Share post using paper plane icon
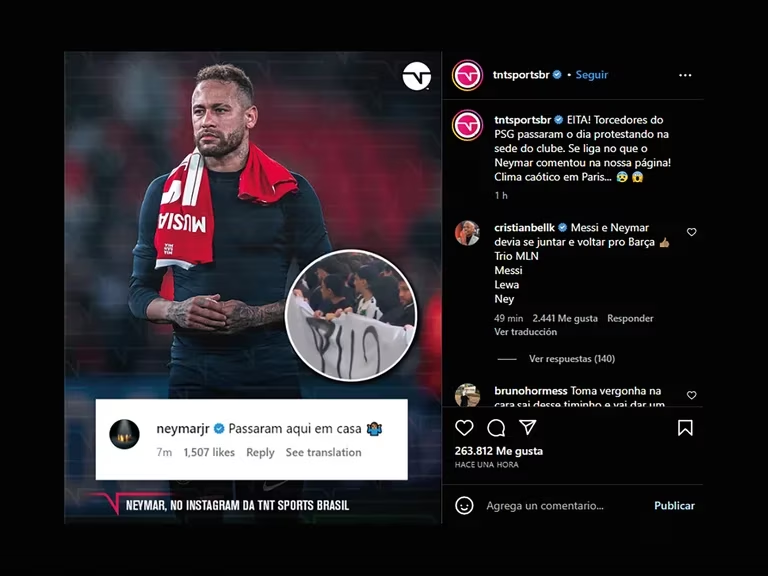Screen dimensions: 768x576 click(528, 428)
